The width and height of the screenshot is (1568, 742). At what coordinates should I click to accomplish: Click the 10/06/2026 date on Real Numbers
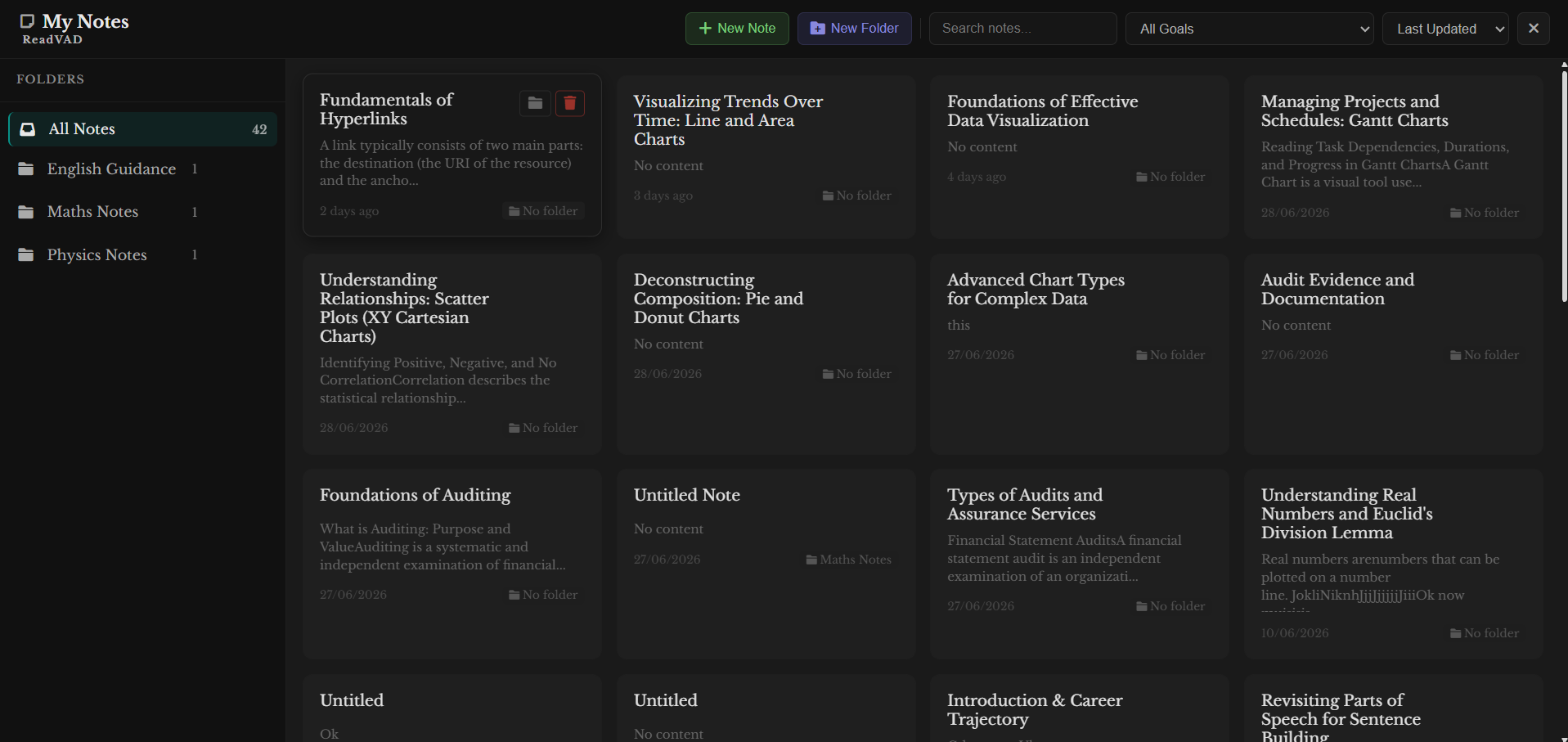pyautogui.click(x=1295, y=633)
